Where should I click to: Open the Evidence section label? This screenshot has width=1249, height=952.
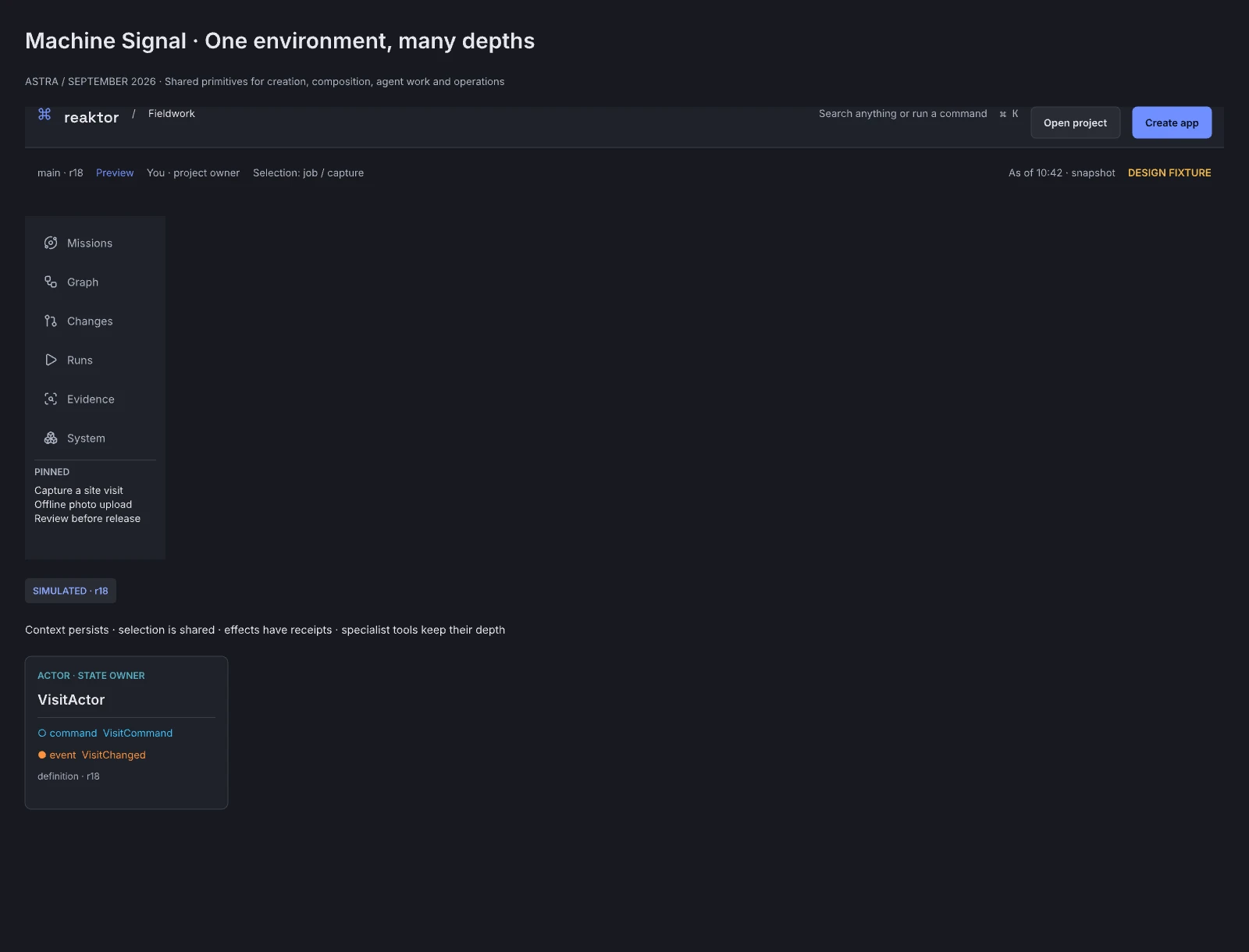91,399
